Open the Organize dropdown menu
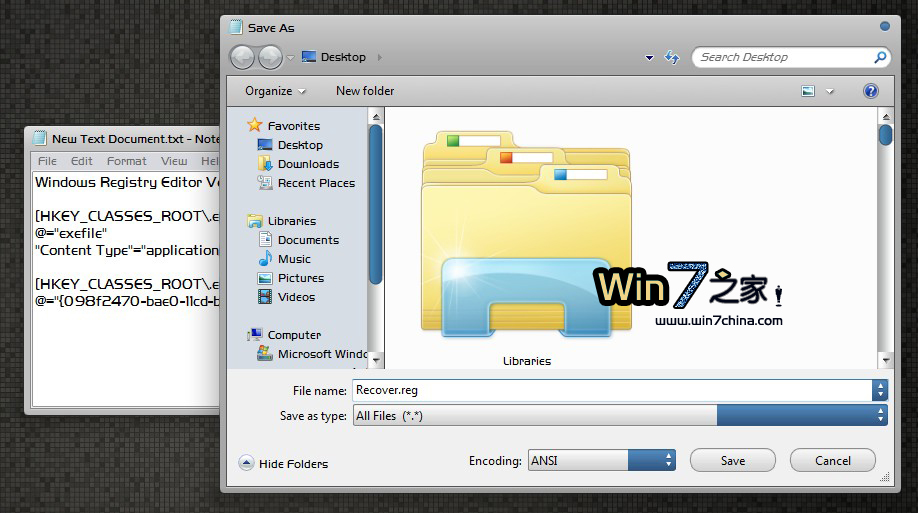 (x=275, y=91)
